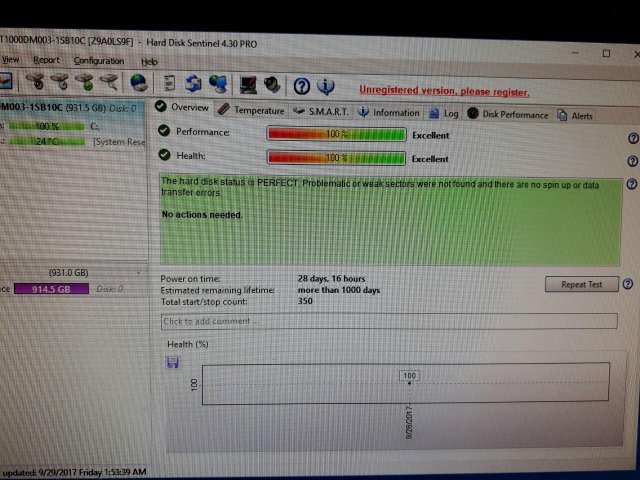Click the check icon next to Health label
The width and height of the screenshot is (640, 480).
(164, 155)
